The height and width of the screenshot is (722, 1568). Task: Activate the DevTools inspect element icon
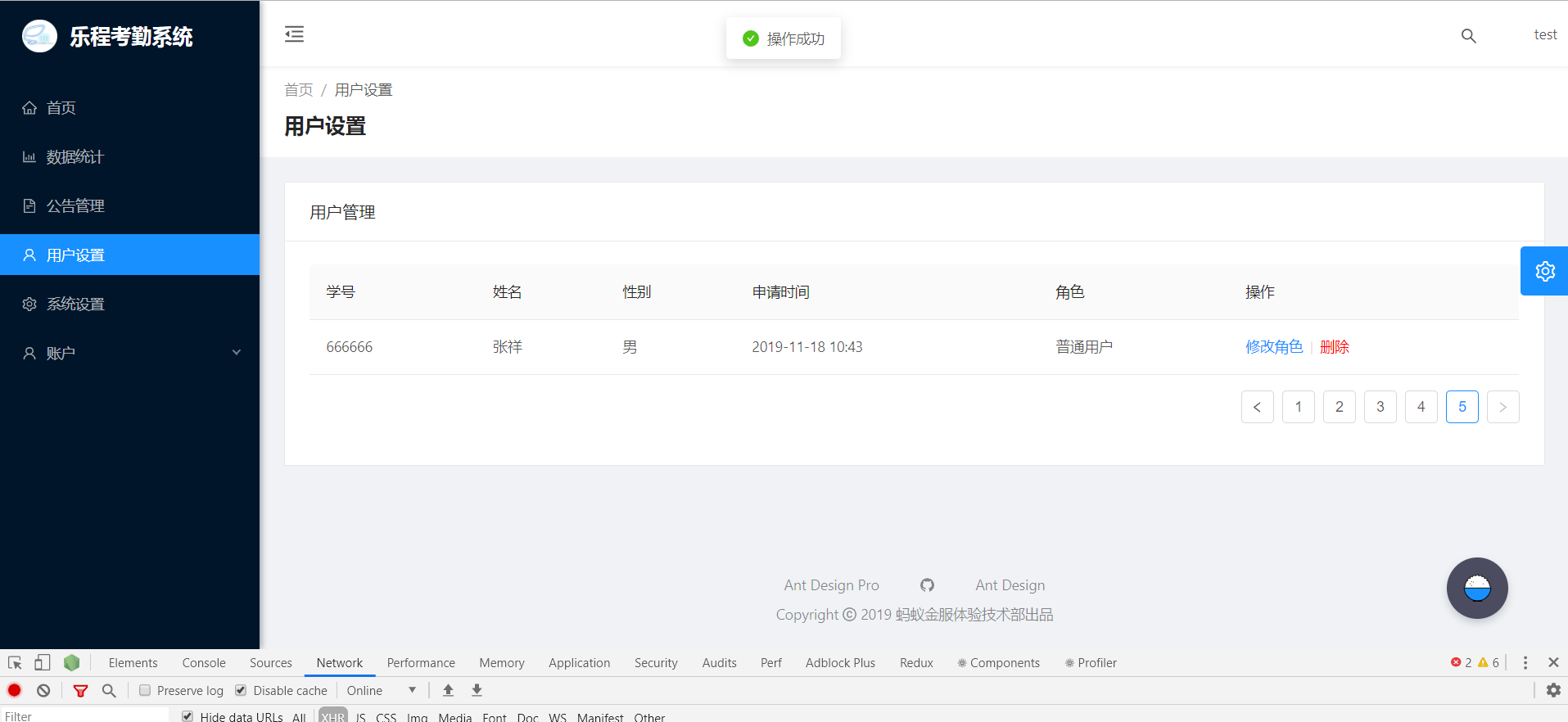pos(15,663)
